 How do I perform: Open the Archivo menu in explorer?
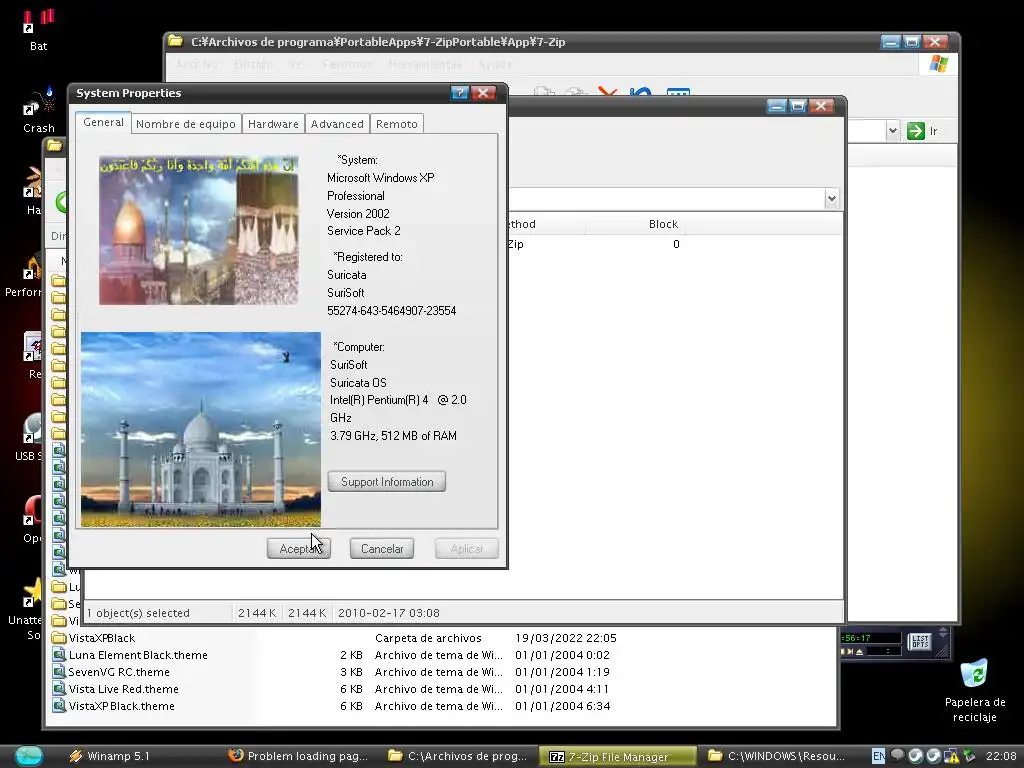click(x=197, y=64)
